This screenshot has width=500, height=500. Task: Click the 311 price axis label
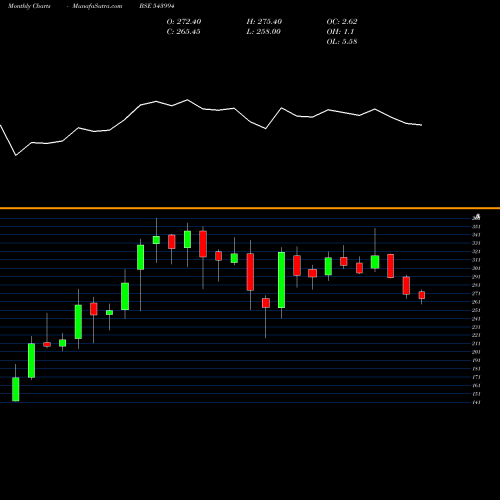(x=476, y=260)
